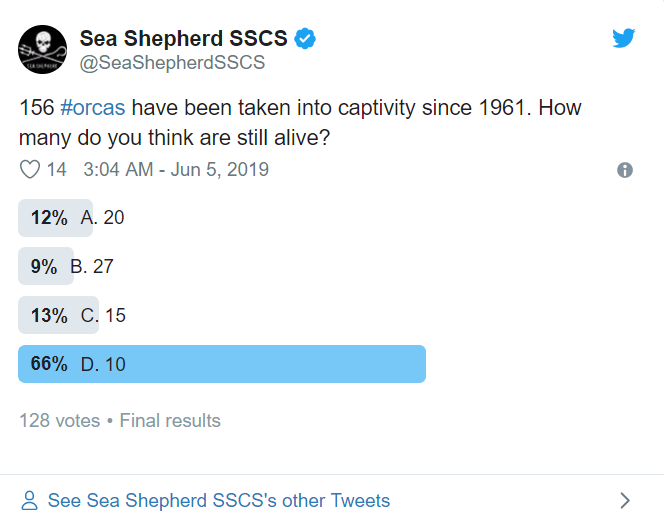Image resolution: width=664 pixels, height=519 pixels.
Task: Click the Sea Shepherd SSCS account name
Action: [183, 39]
